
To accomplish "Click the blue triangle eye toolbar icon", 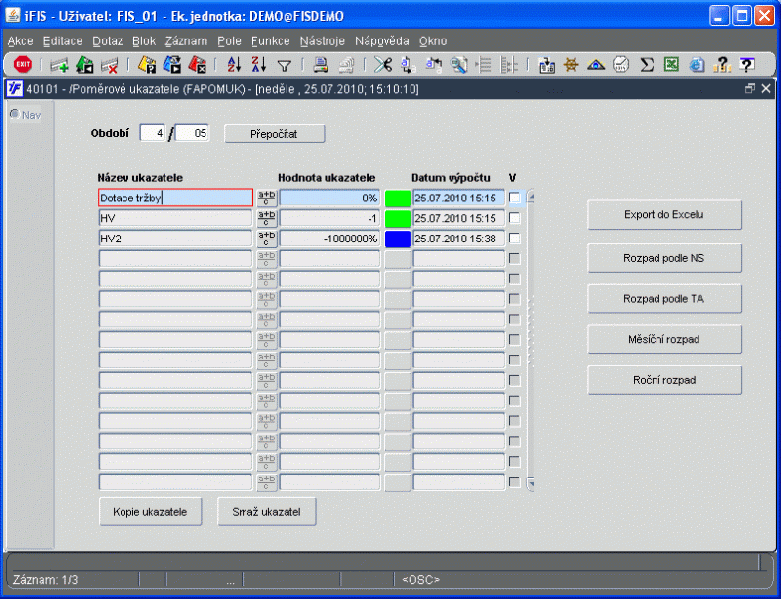I will 596,65.
